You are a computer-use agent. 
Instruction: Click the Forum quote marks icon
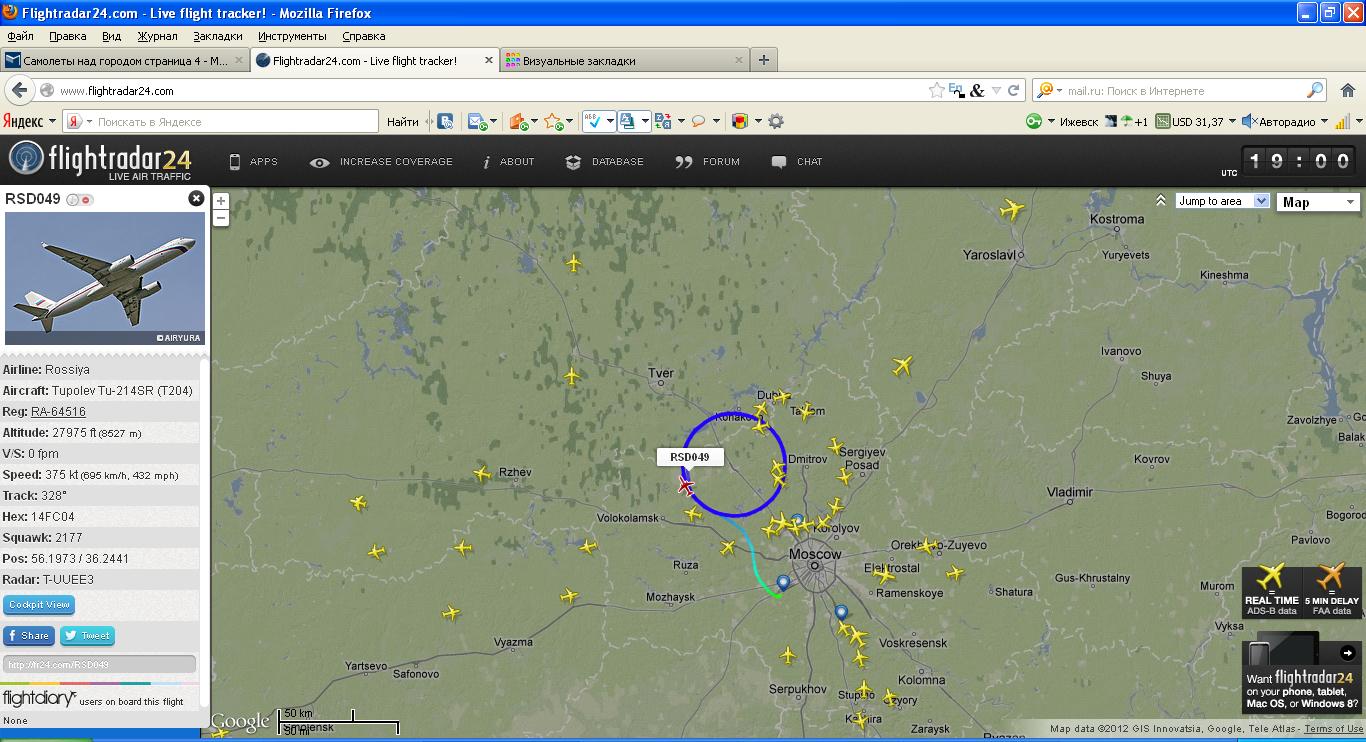tap(684, 162)
